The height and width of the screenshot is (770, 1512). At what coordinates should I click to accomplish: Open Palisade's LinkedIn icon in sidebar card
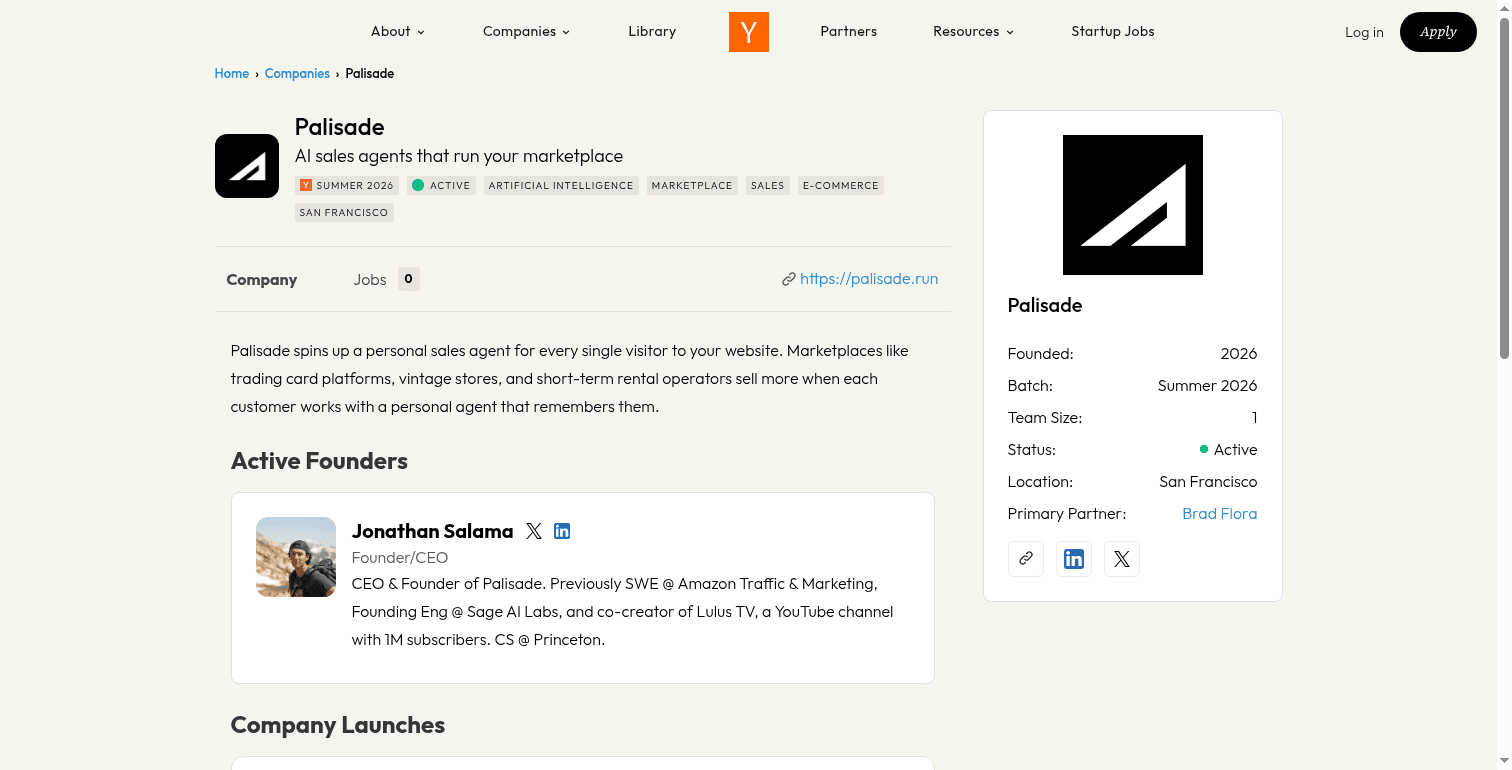tap(1074, 559)
